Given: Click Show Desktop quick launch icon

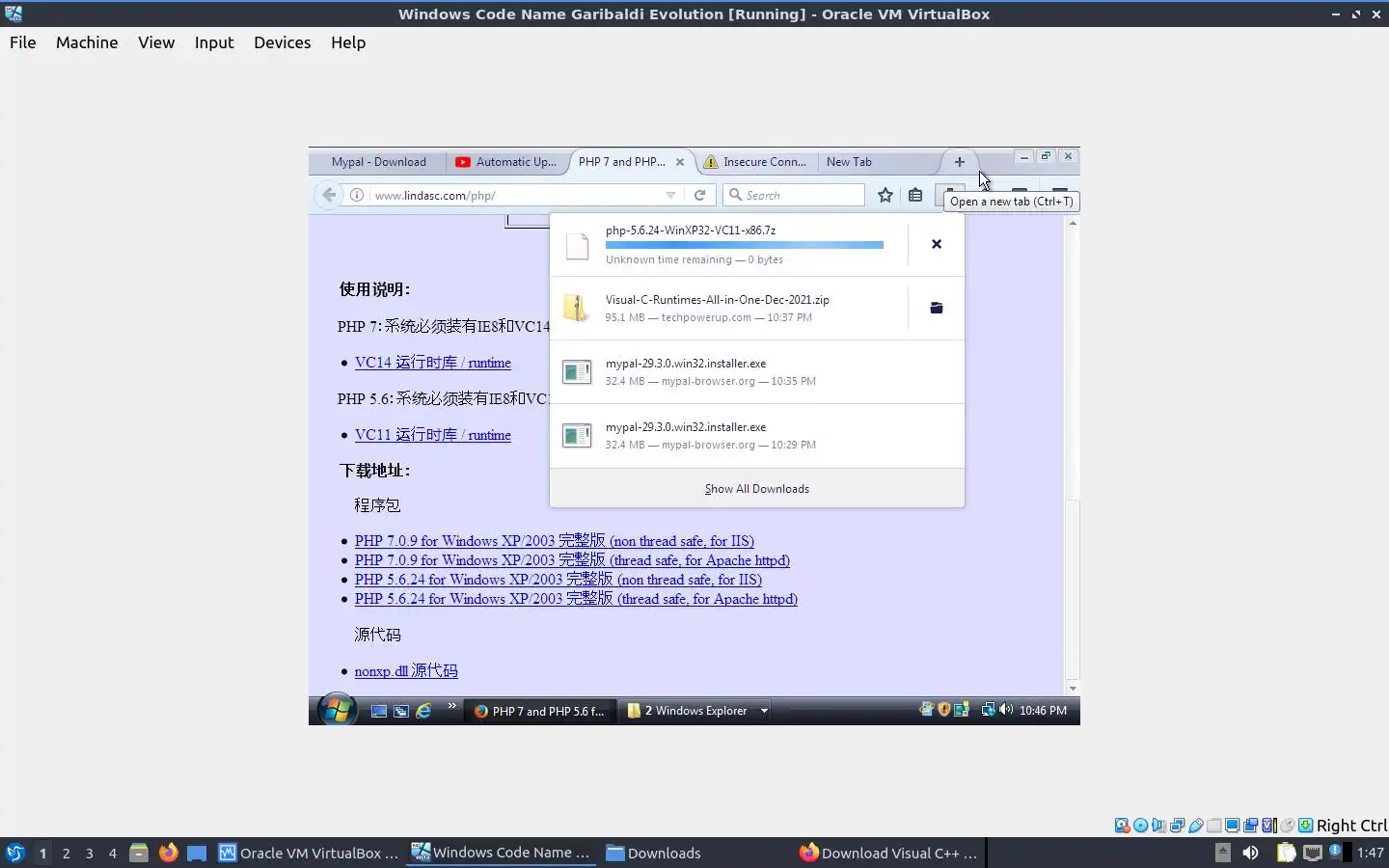Looking at the screenshot, I should pos(379,711).
